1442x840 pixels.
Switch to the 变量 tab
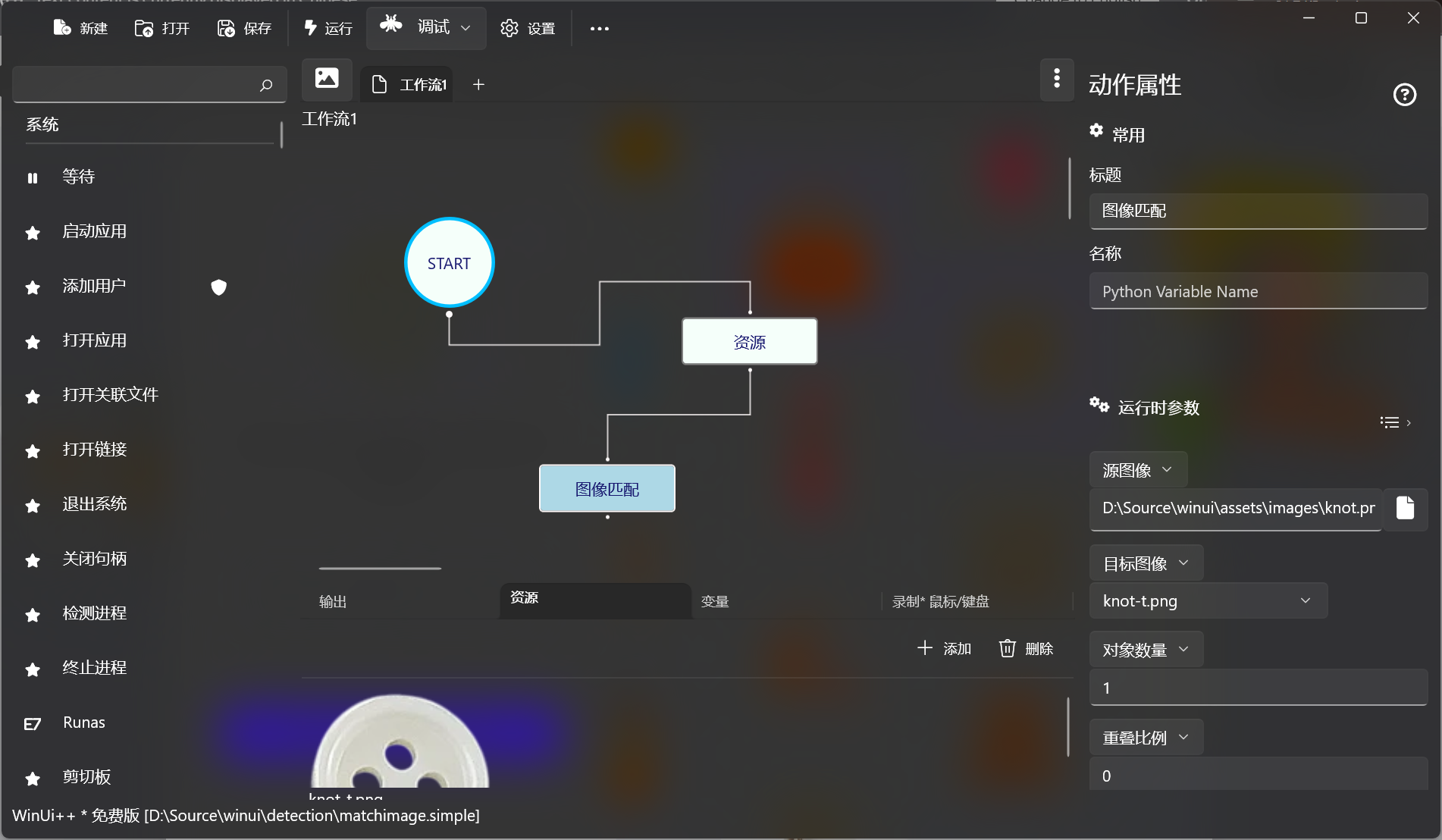click(715, 602)
